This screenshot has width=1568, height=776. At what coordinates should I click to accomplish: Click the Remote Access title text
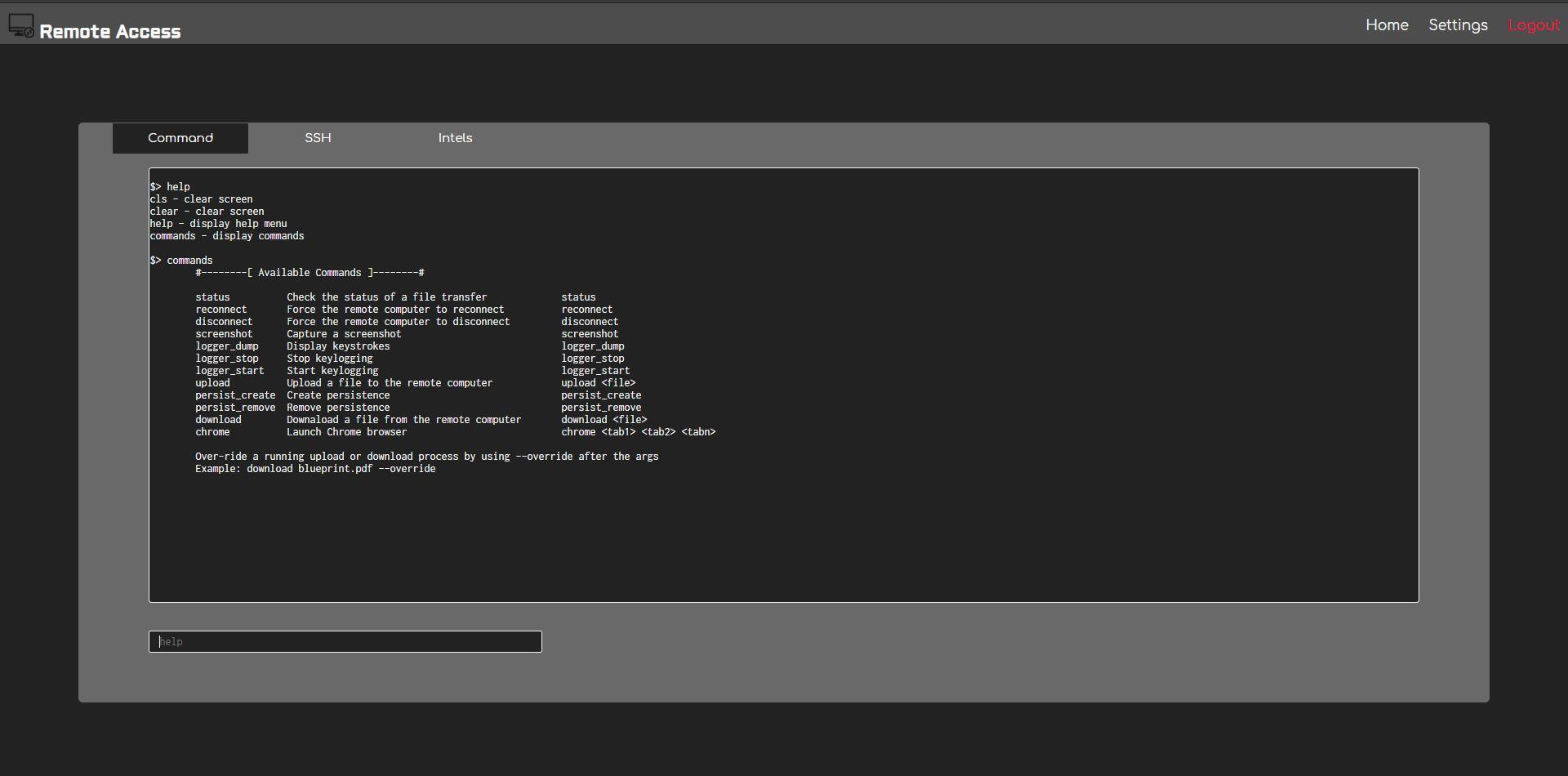coord(110,32)
